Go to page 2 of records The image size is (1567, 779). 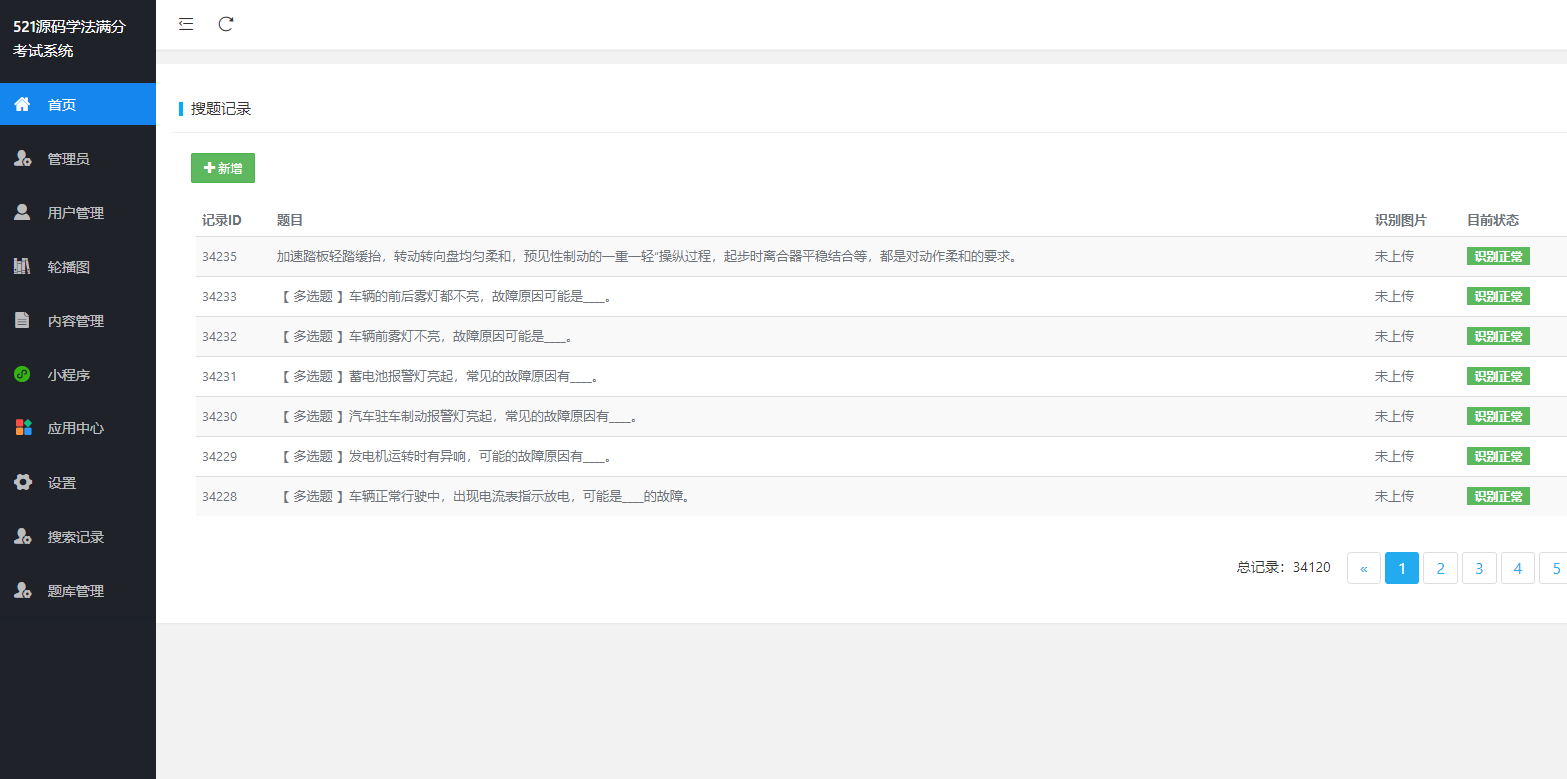pos(1440,568)
